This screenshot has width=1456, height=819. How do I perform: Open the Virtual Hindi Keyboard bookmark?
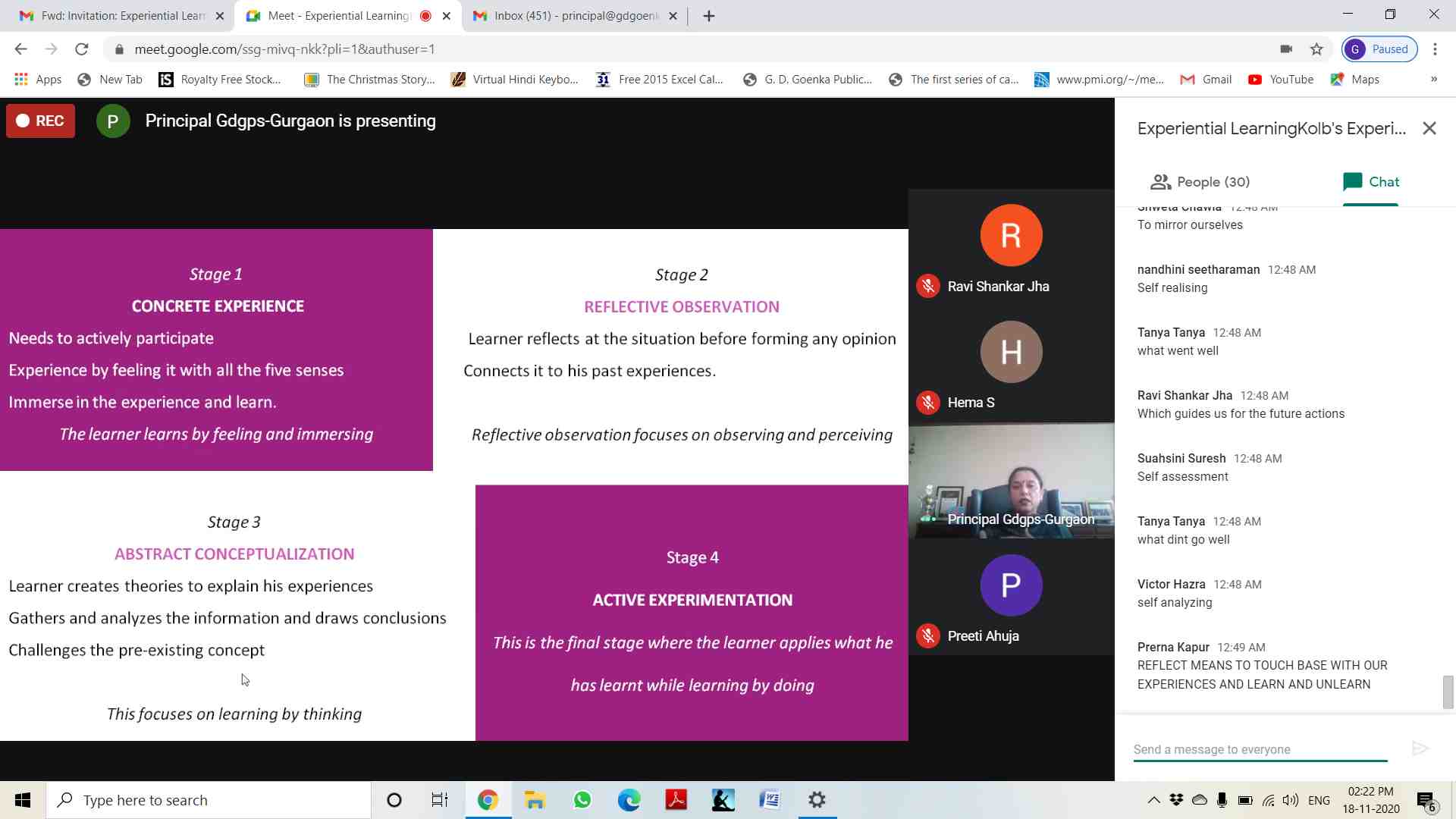coord(514,80)
